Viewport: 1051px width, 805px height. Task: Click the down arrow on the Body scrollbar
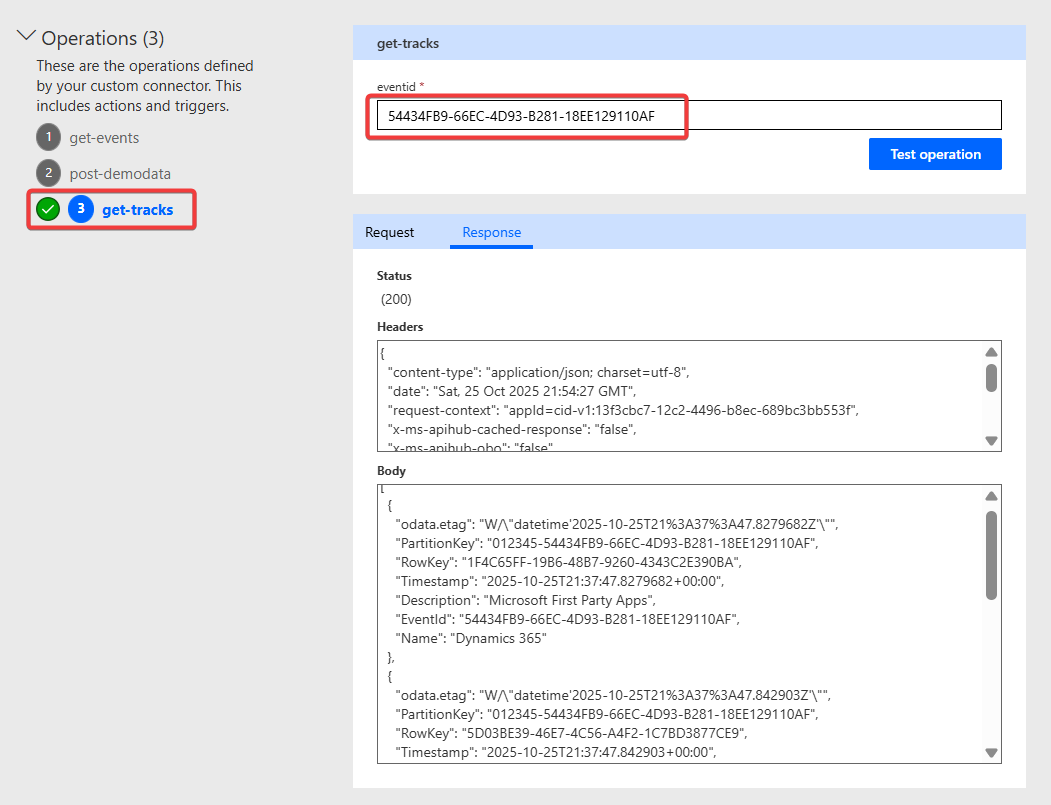coord(991,751)
